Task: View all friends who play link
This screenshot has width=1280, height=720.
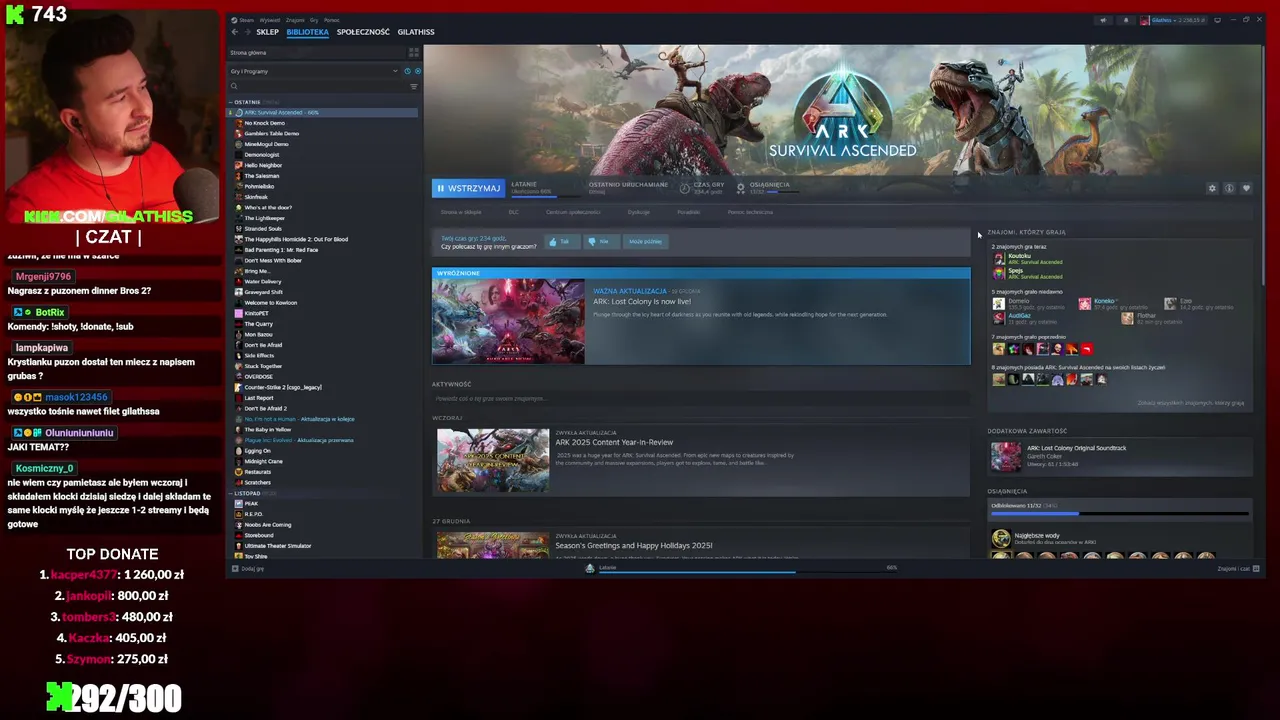Action: click(x=1190, y=403)
